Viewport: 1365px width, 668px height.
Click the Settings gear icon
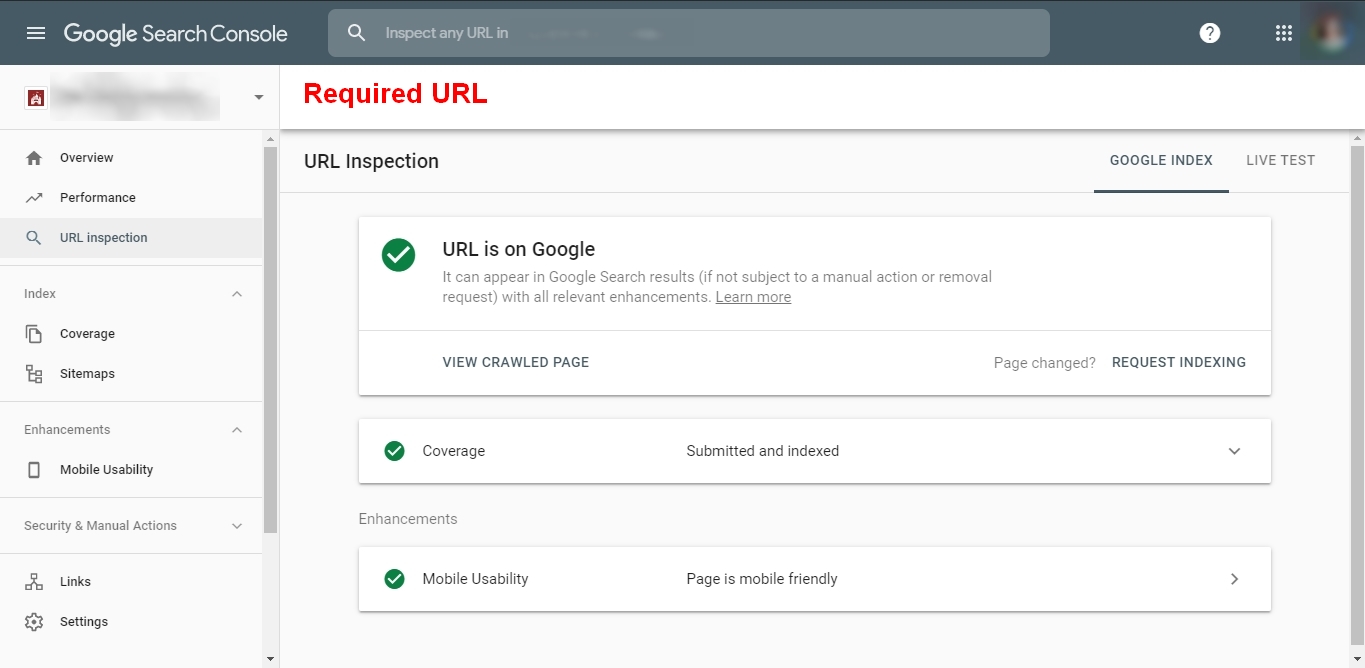point(34,622)
